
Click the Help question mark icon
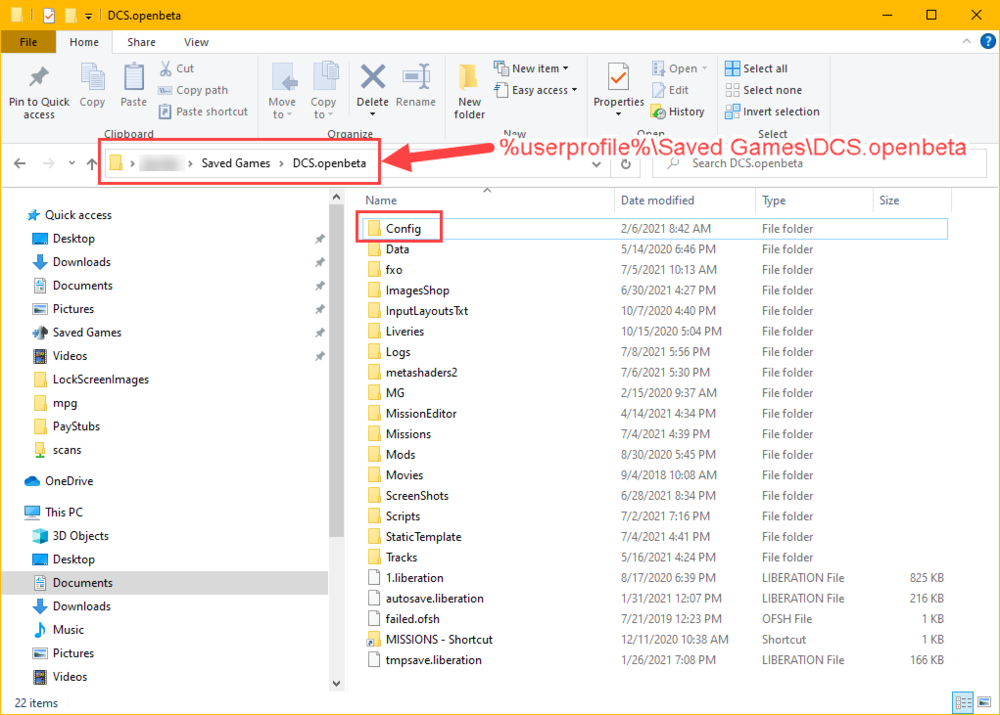tap(987, 41)
